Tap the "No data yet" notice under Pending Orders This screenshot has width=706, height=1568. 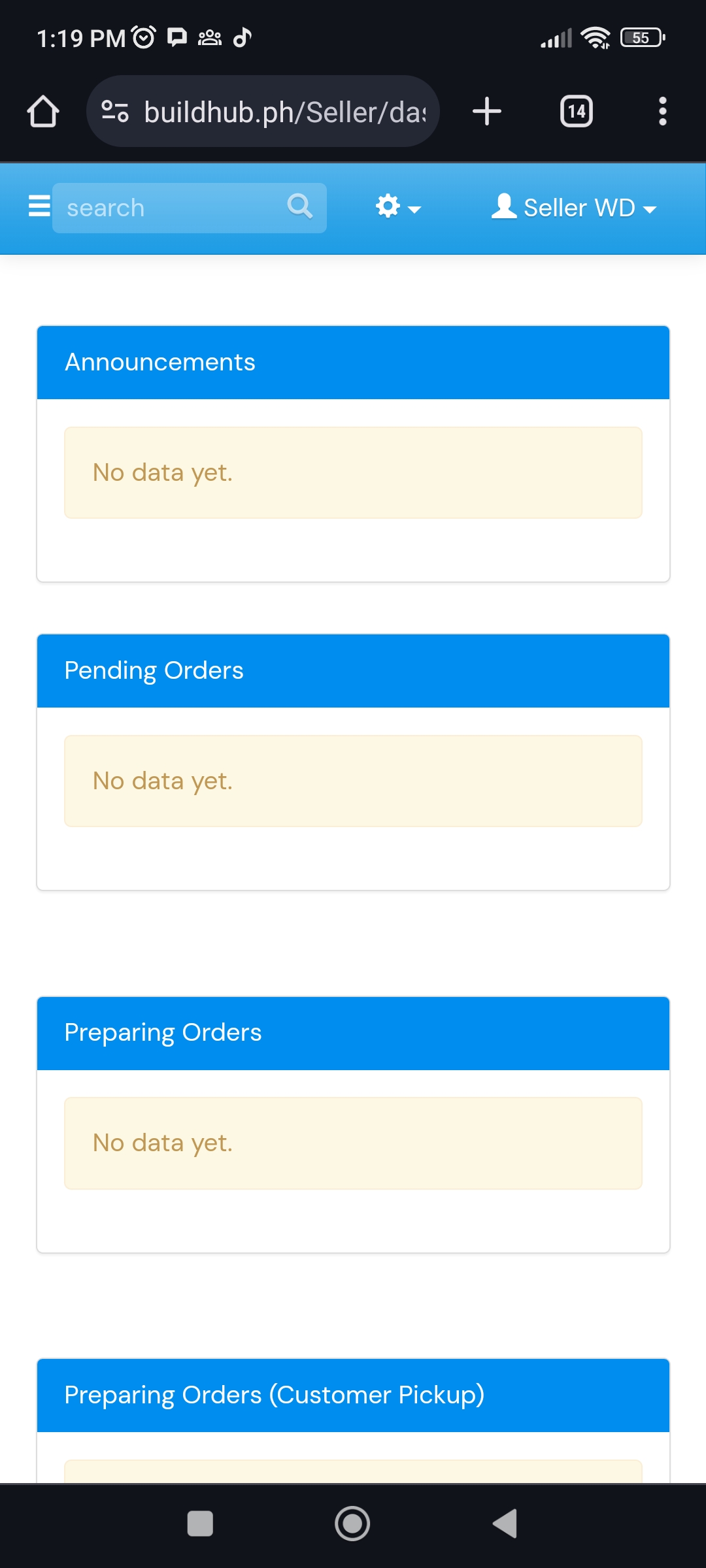353,781
